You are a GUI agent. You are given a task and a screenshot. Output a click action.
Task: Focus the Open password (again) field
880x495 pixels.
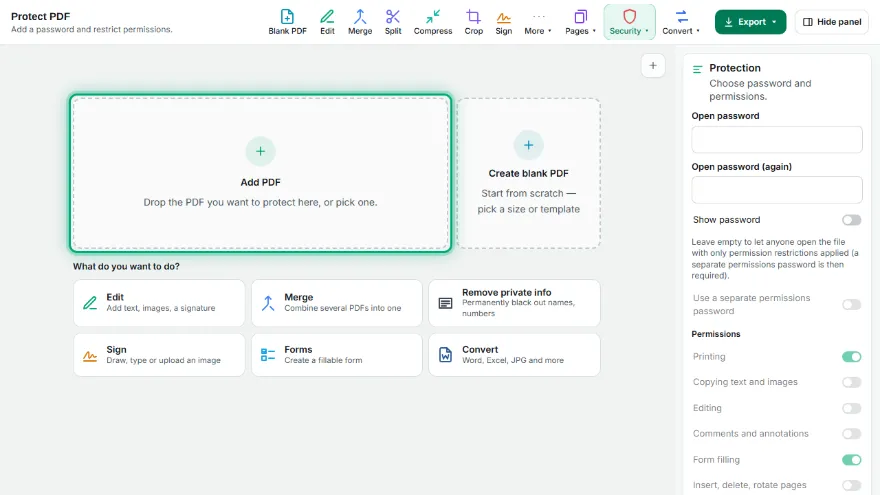coord(777,190)
